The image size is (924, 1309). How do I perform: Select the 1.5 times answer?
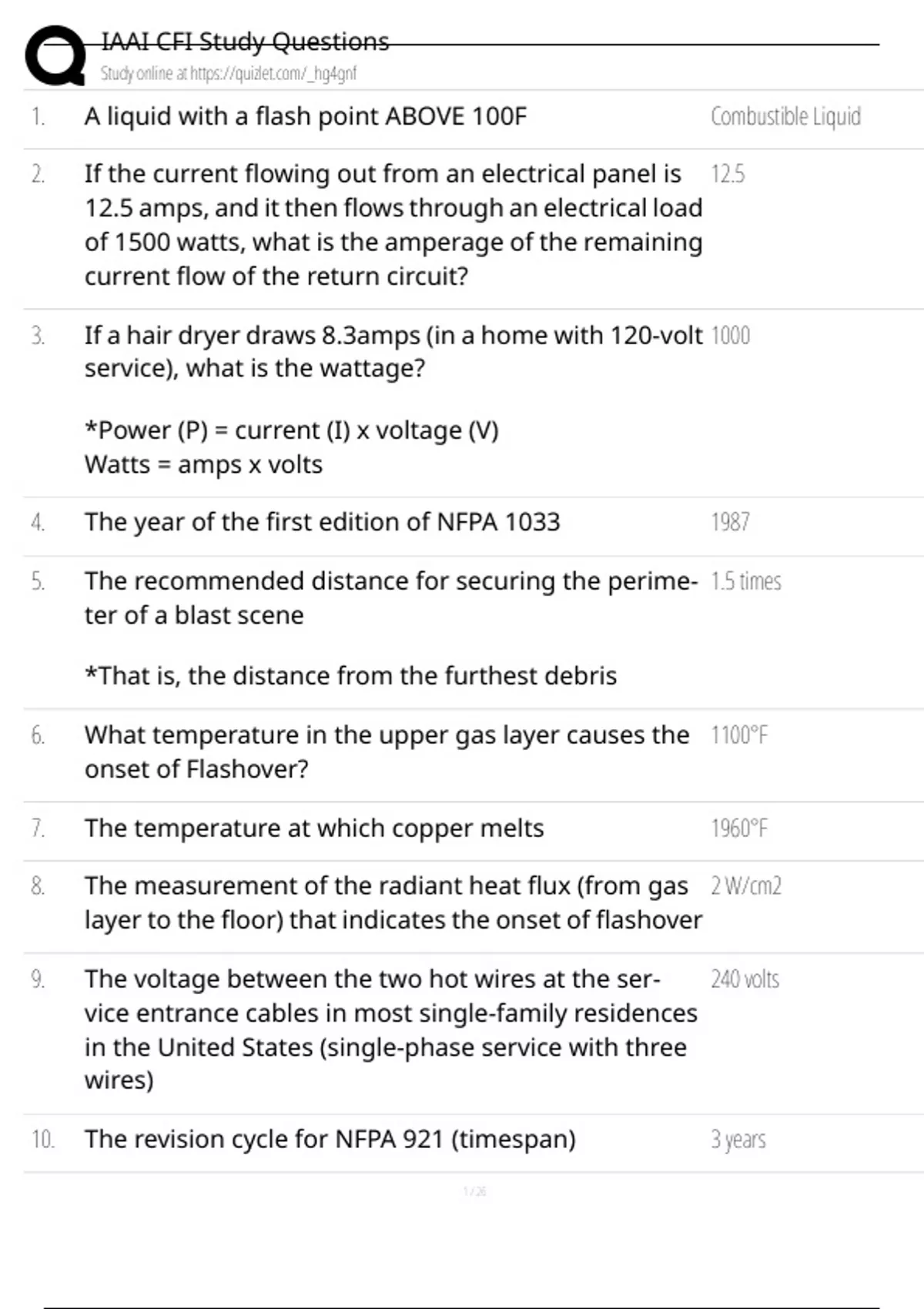[x=745, y=581]
